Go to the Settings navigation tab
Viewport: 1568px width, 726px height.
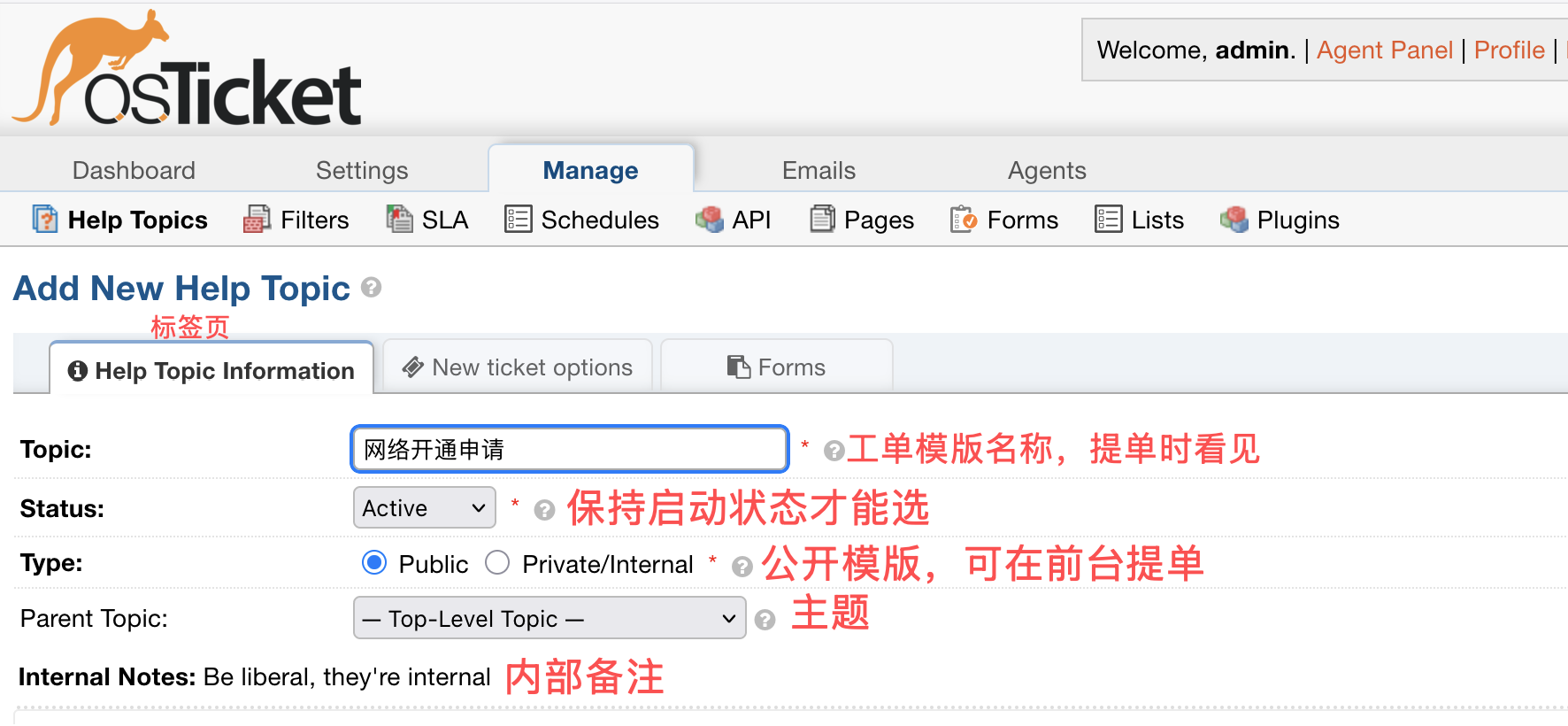click(x=362, y=170)
